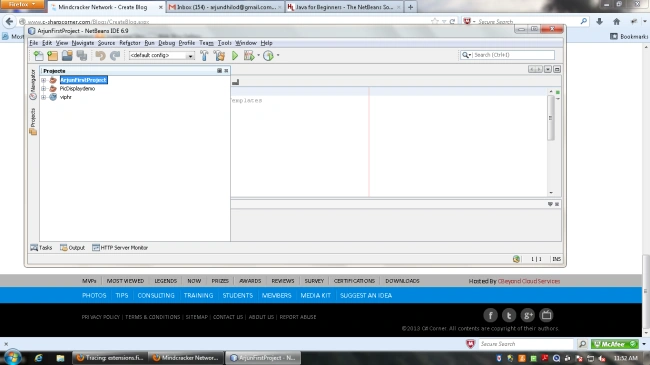This screenshot has width=650, height=365.
Task: Click the Firefox back arrow button
Action: pyautogui.click(x=9, y=22)
